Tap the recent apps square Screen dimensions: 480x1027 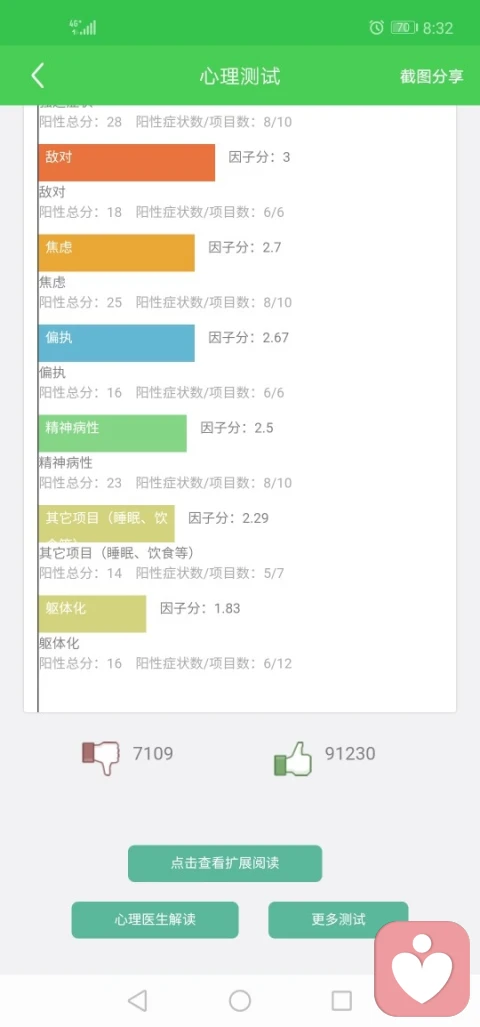341,1001
